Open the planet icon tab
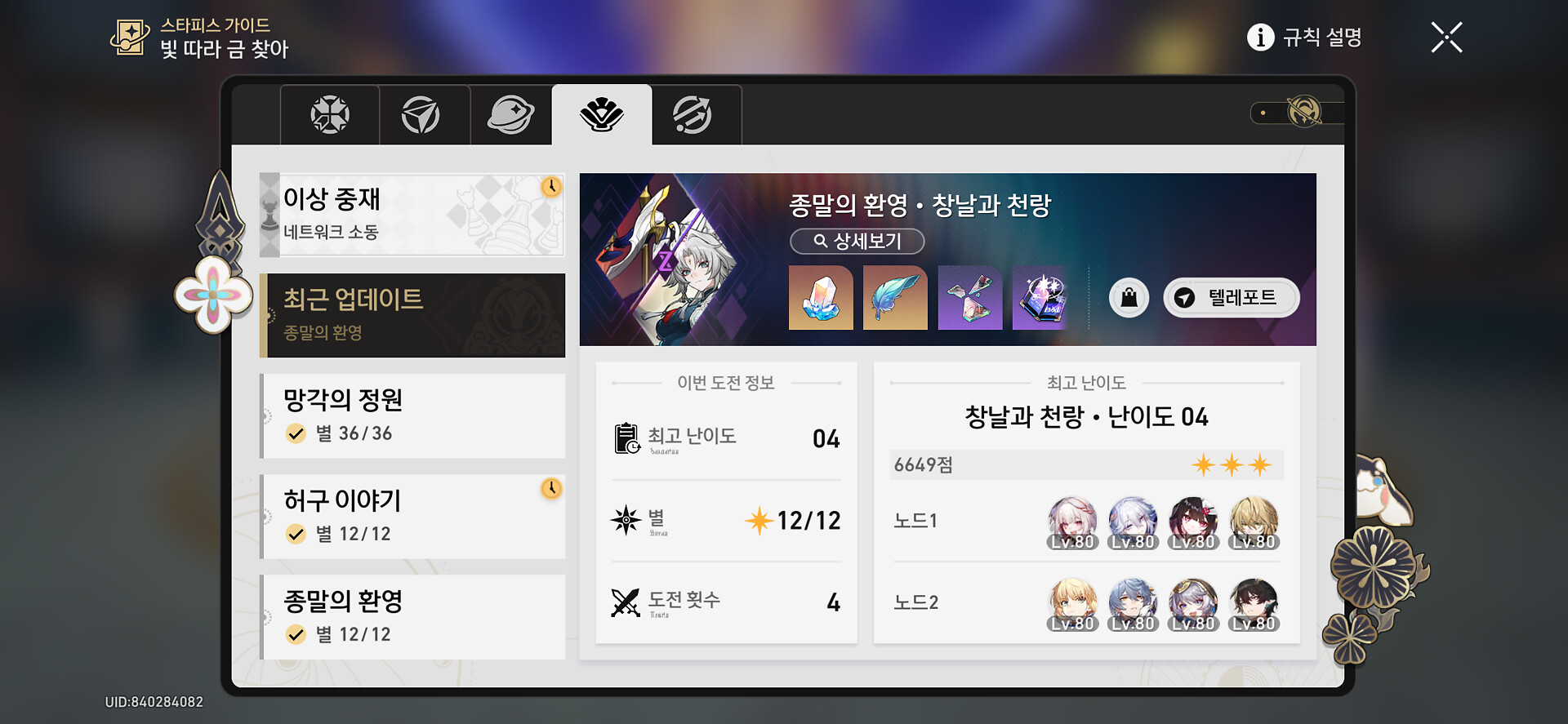1568x724 pixels. pos(511,115)
